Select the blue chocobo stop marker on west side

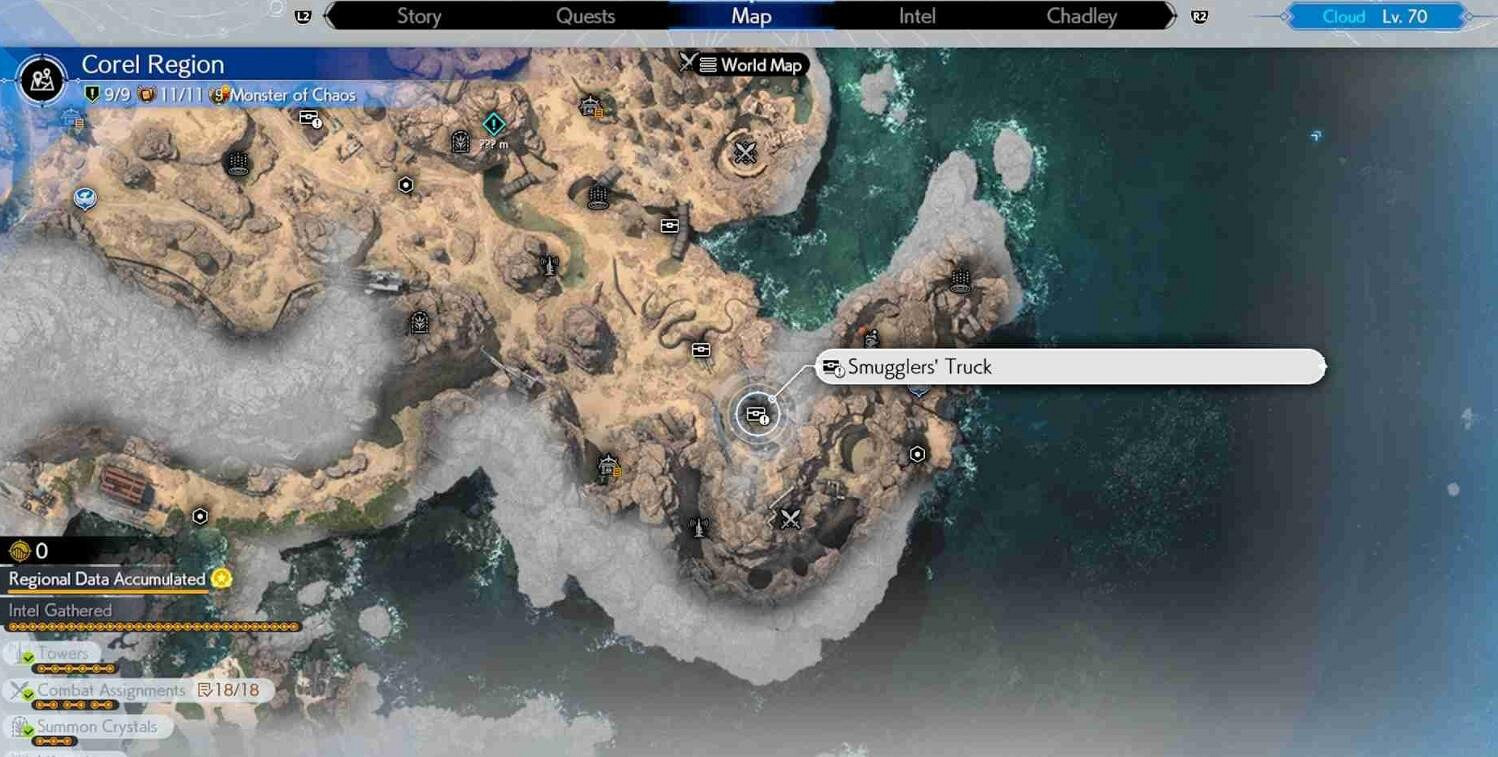pos(85,198)
